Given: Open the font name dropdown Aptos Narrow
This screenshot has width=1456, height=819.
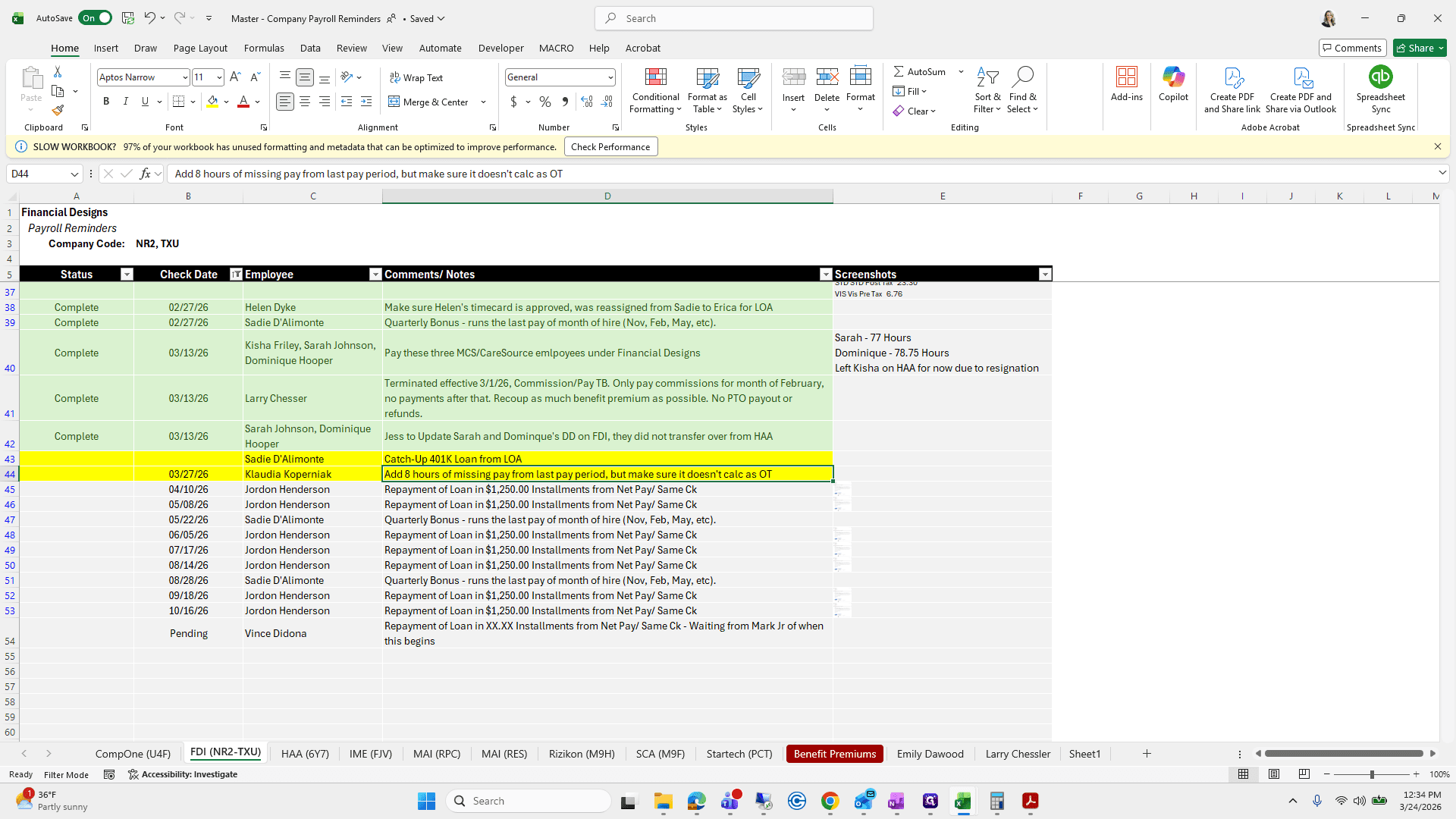Looking at the screenshot, I should click(x=184, y=77).
